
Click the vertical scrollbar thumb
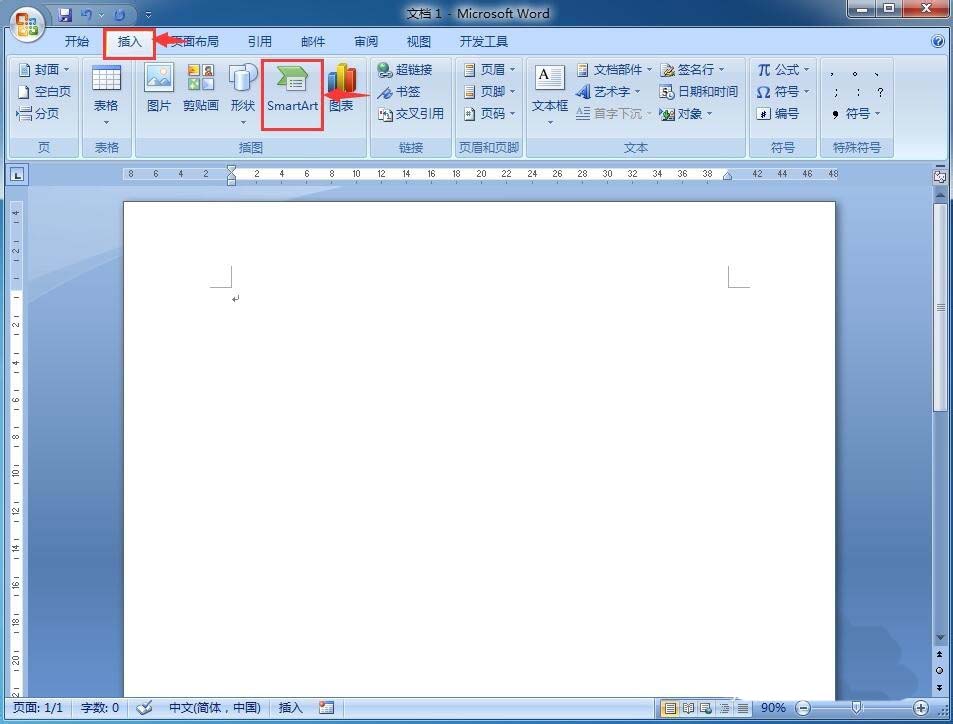click(940, 308)
